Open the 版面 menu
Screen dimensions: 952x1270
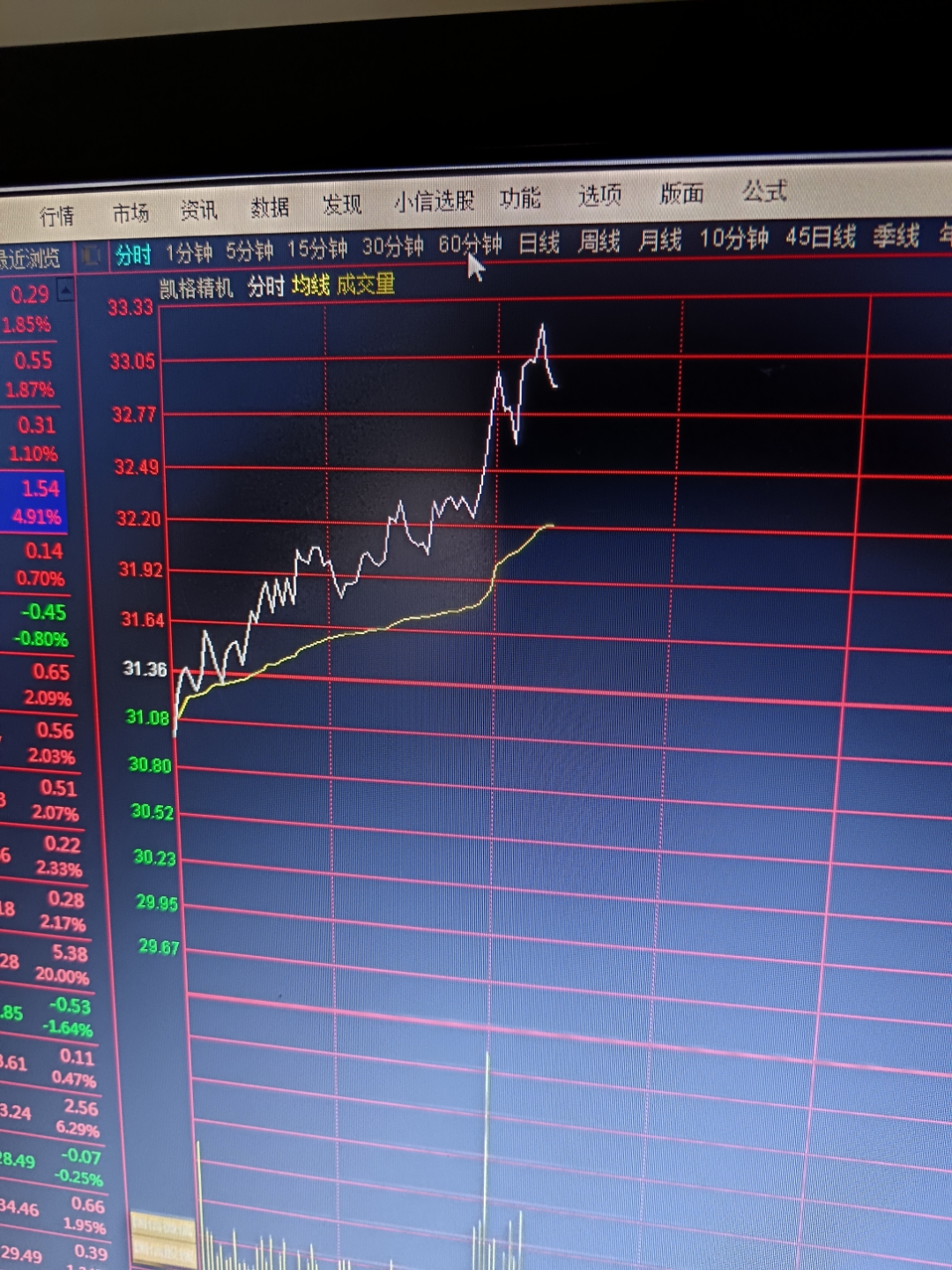click(x=681, y=193)
